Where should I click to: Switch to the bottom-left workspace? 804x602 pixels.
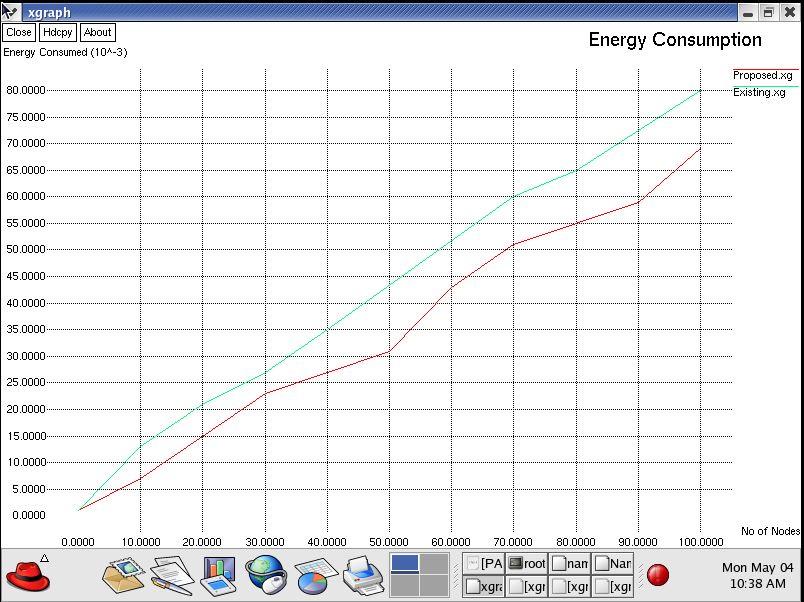click(404, 586)
